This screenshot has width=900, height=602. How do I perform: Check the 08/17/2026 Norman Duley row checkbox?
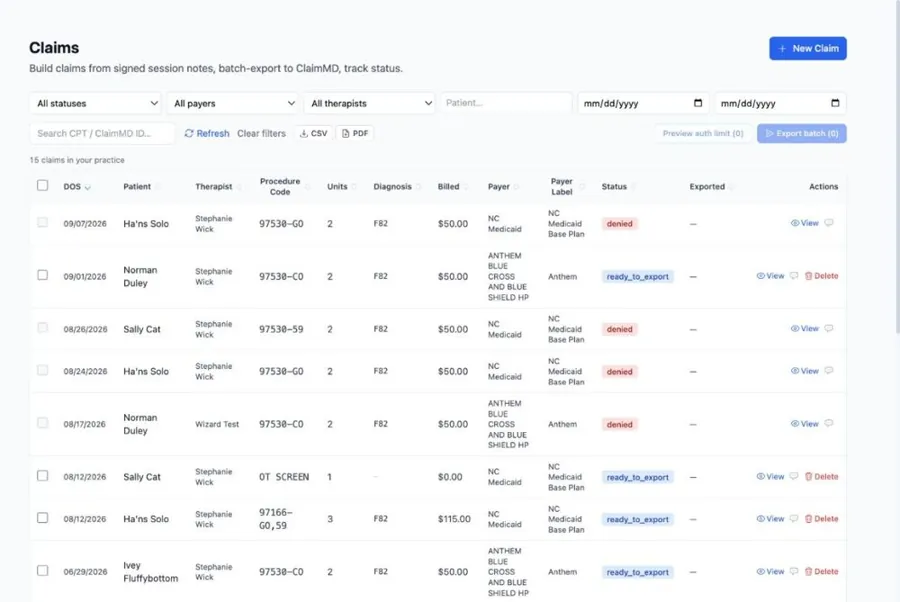(42, 423)
